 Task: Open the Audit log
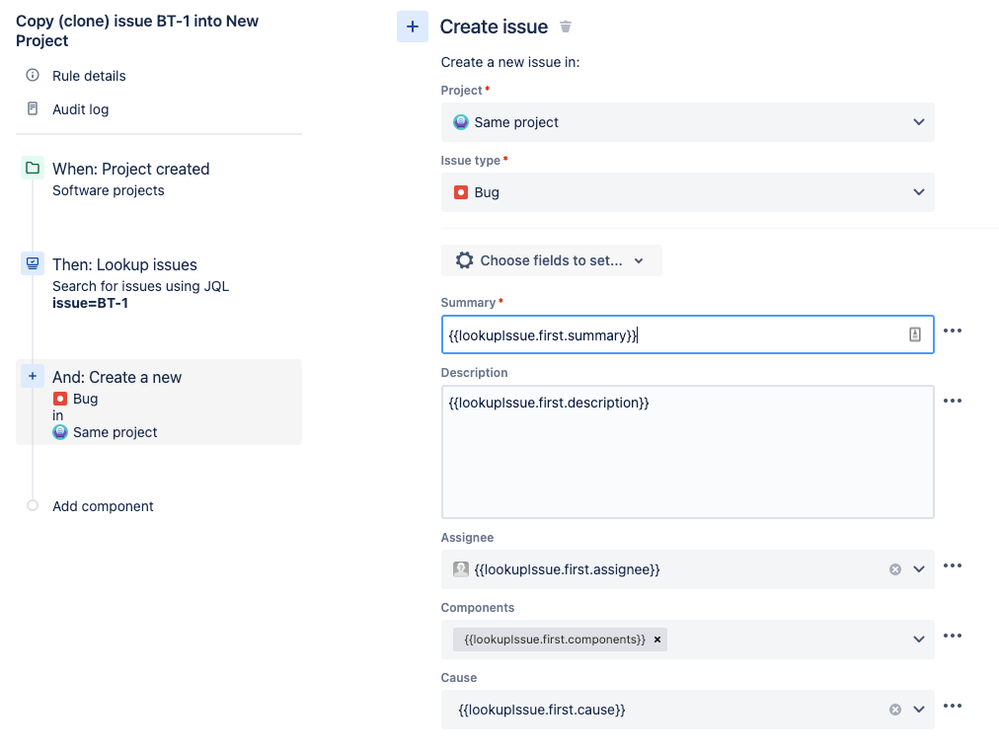point(80,109)
